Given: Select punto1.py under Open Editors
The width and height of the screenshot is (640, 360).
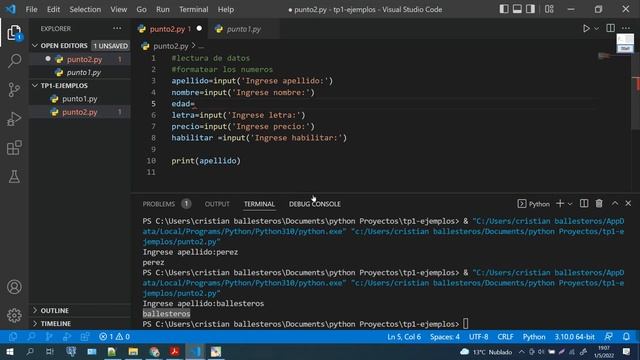Looking at the screenshot, I should [80, 72].
